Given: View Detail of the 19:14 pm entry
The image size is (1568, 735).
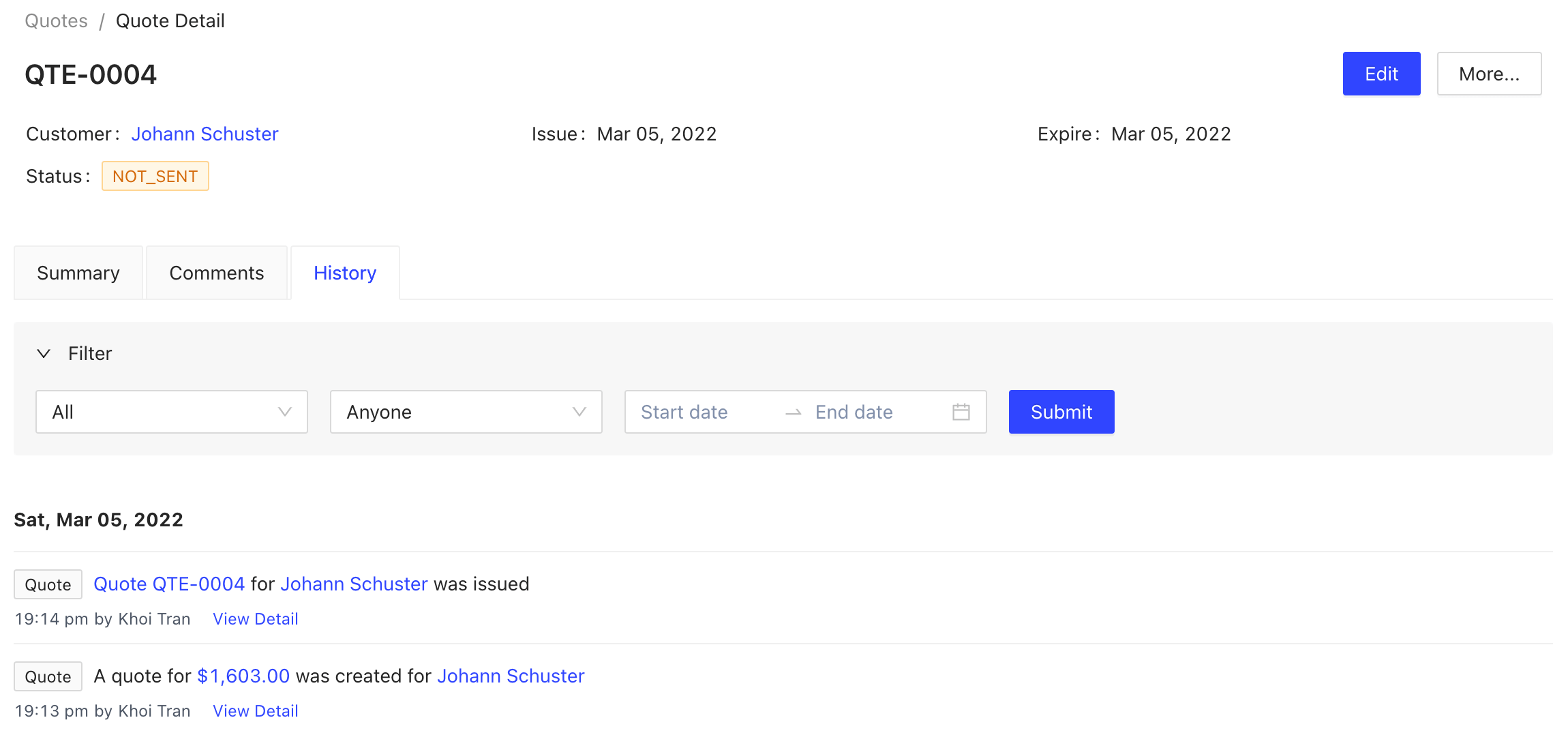Looking at the screenshot, I should pyautogui.click(x=255, y=618).
